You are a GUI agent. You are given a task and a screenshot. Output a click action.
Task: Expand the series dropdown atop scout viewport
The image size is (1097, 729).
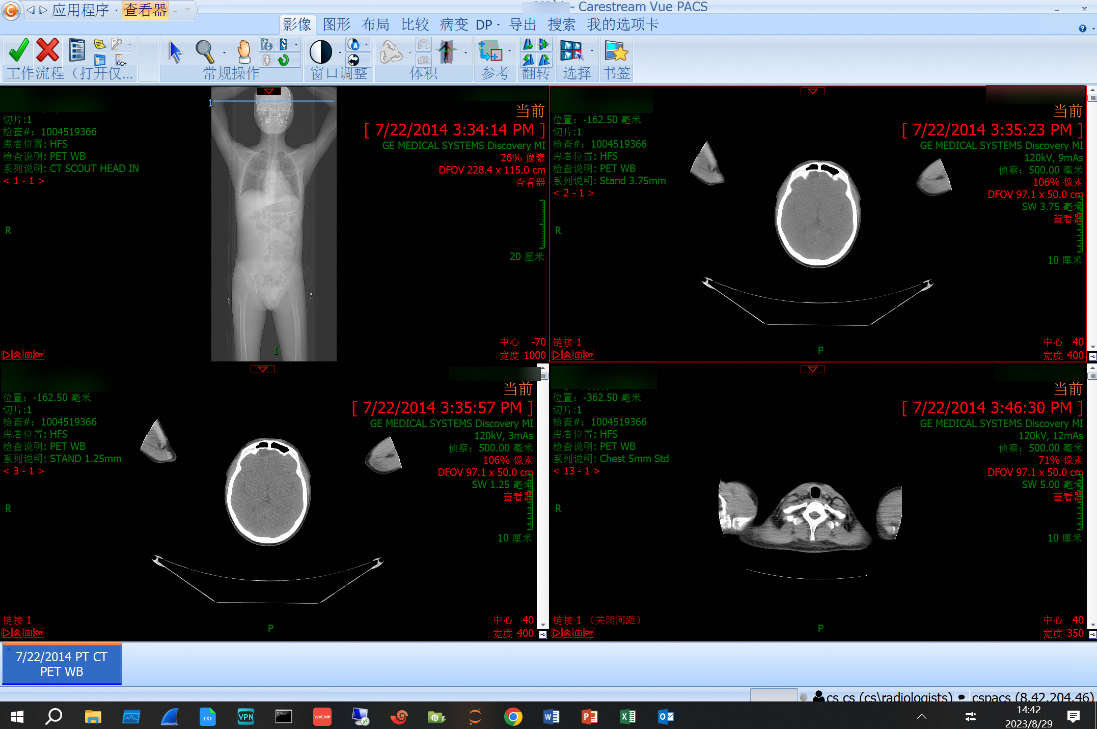click(268, 90)
